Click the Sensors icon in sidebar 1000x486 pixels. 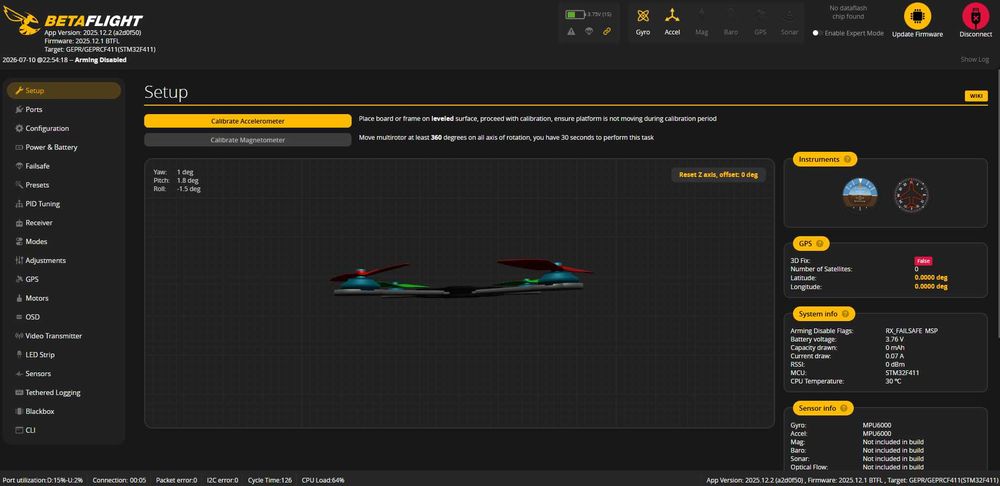pos(19,374)
